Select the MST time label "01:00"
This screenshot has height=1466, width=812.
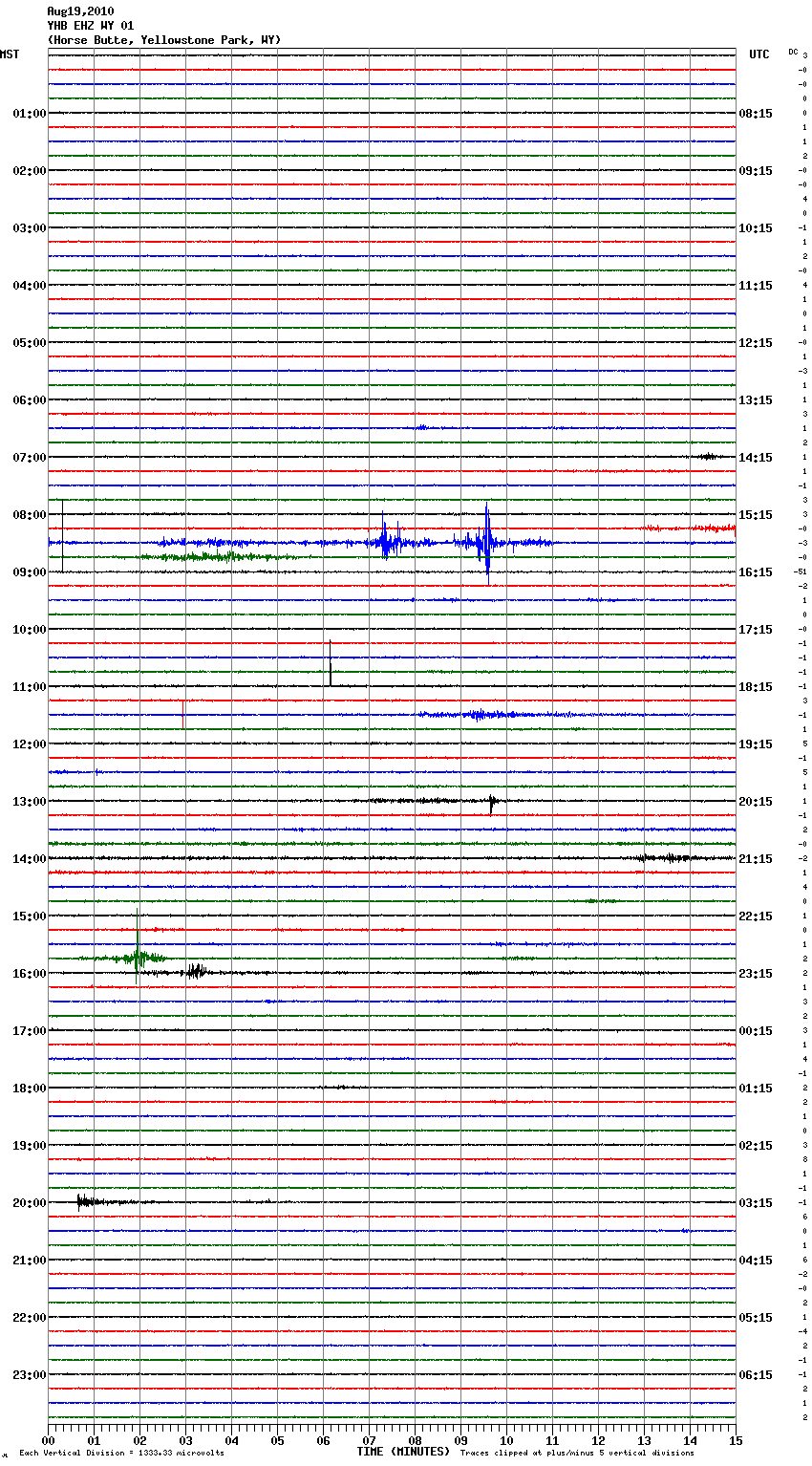click(x=30, y=114)
